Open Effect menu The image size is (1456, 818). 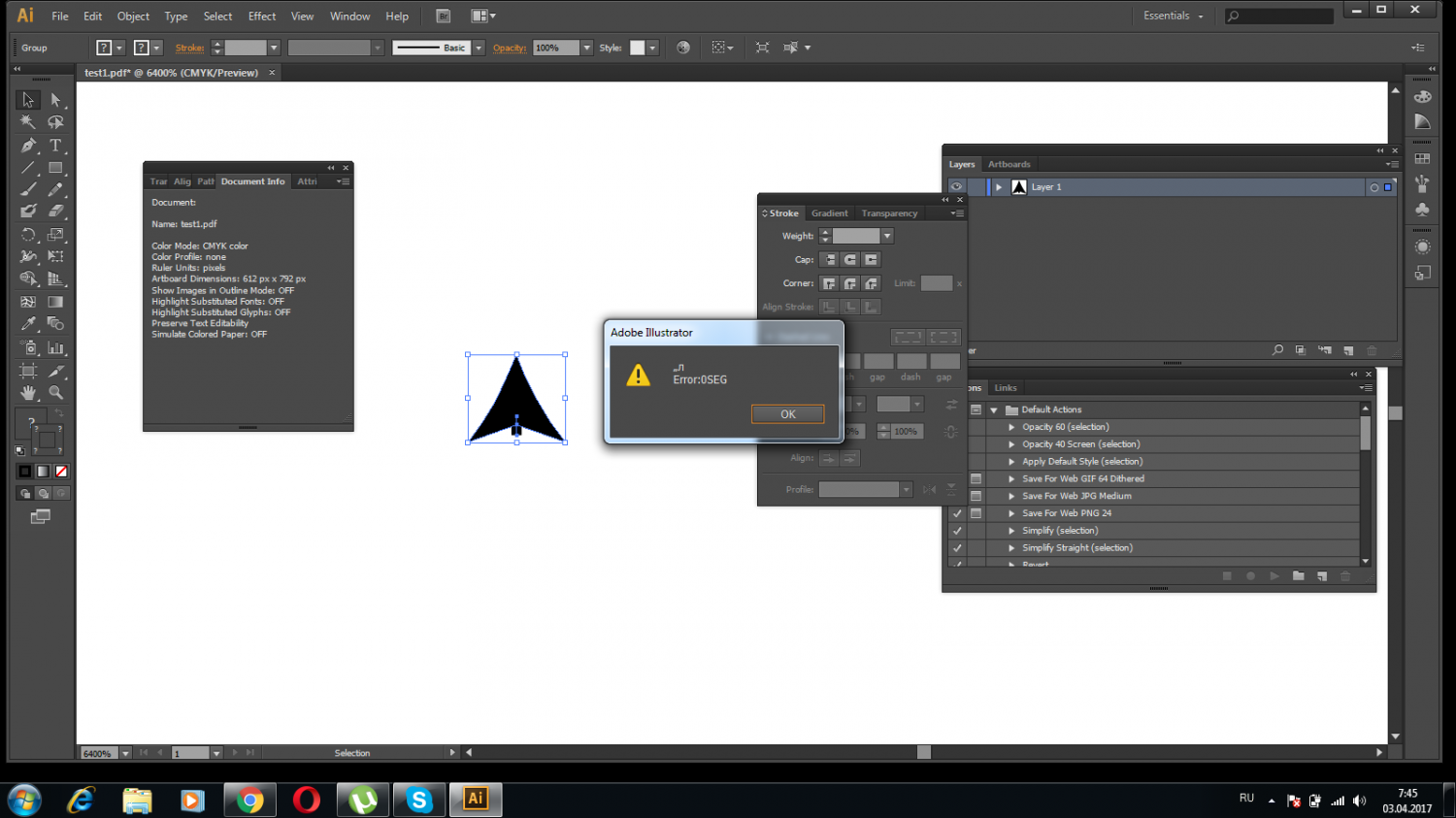click(262, 16)
